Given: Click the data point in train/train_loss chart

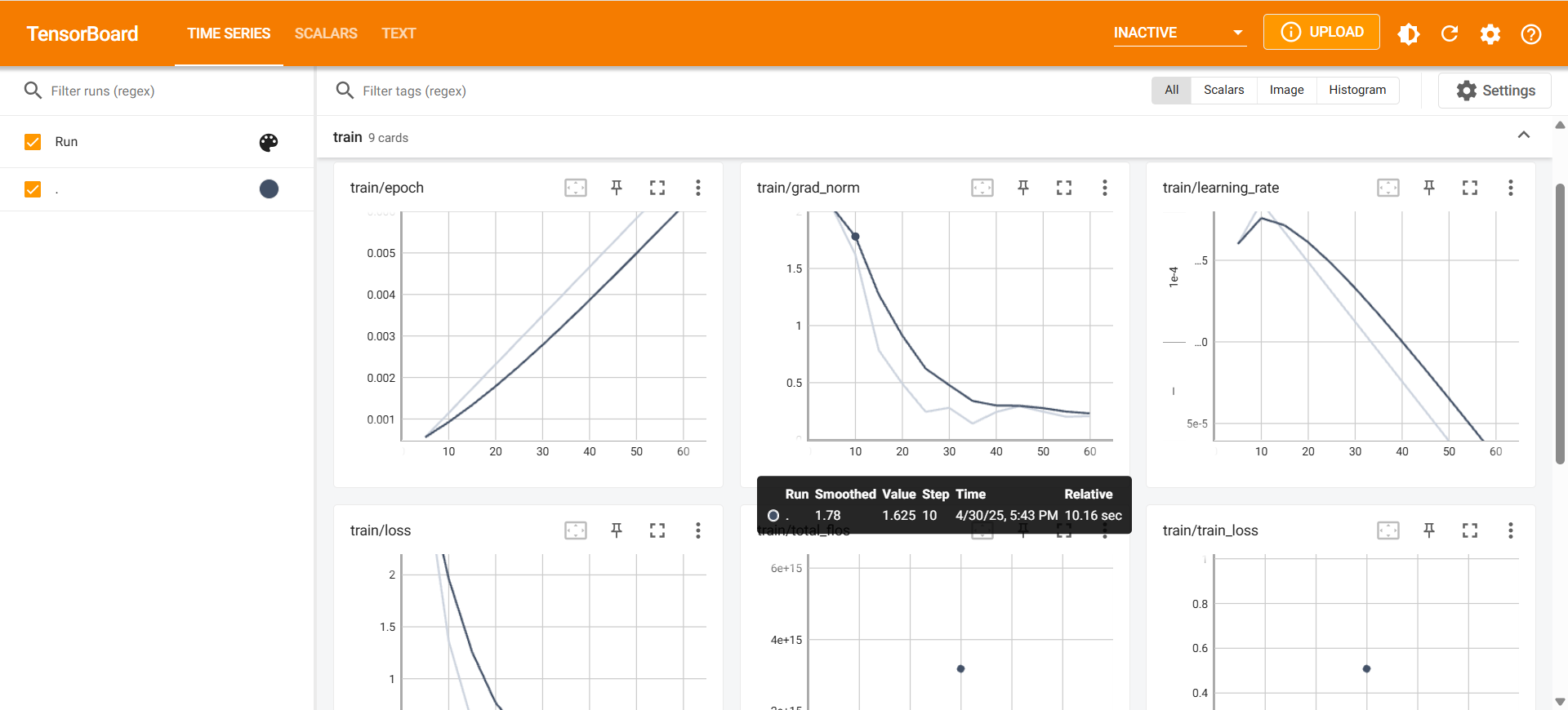Looking at the screenshot, I should (1367, 668).
